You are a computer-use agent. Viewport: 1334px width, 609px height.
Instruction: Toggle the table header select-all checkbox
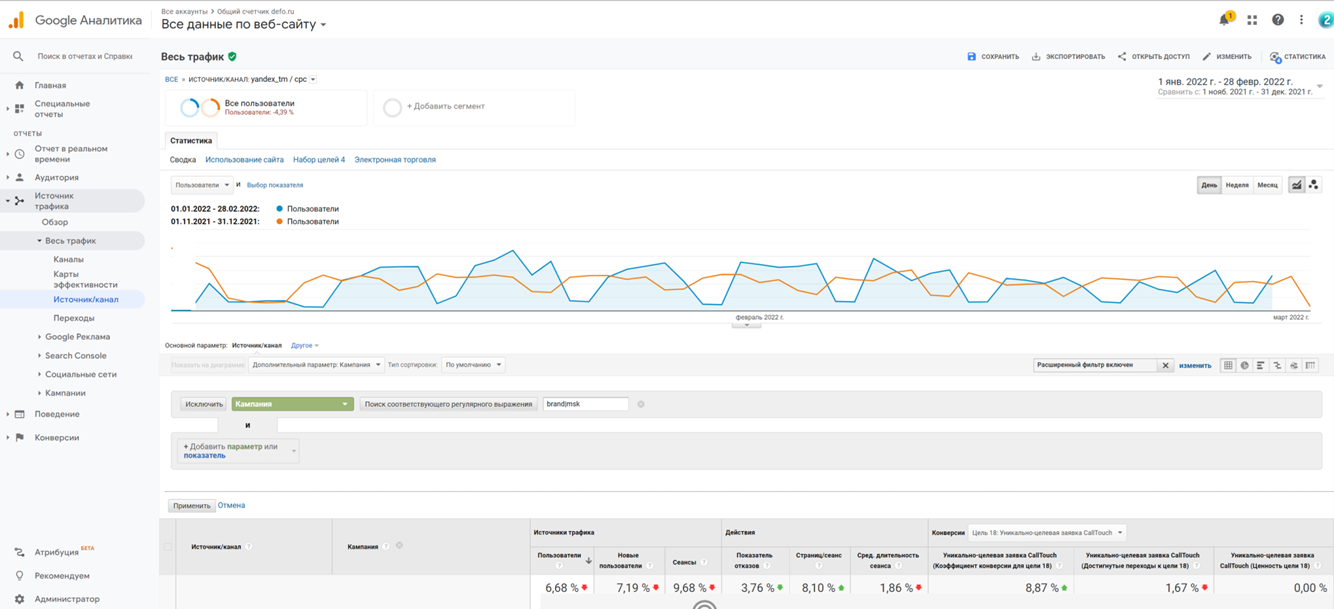click(168, 547)
